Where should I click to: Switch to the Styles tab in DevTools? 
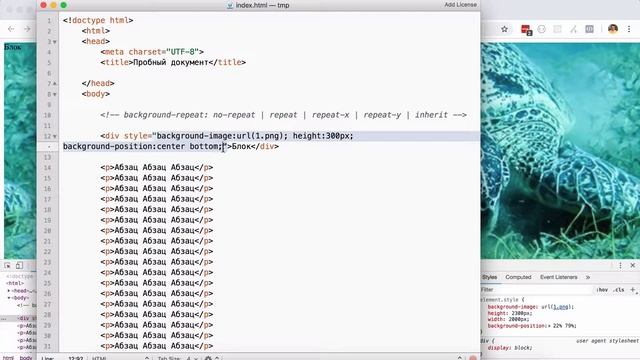[489, 277]
